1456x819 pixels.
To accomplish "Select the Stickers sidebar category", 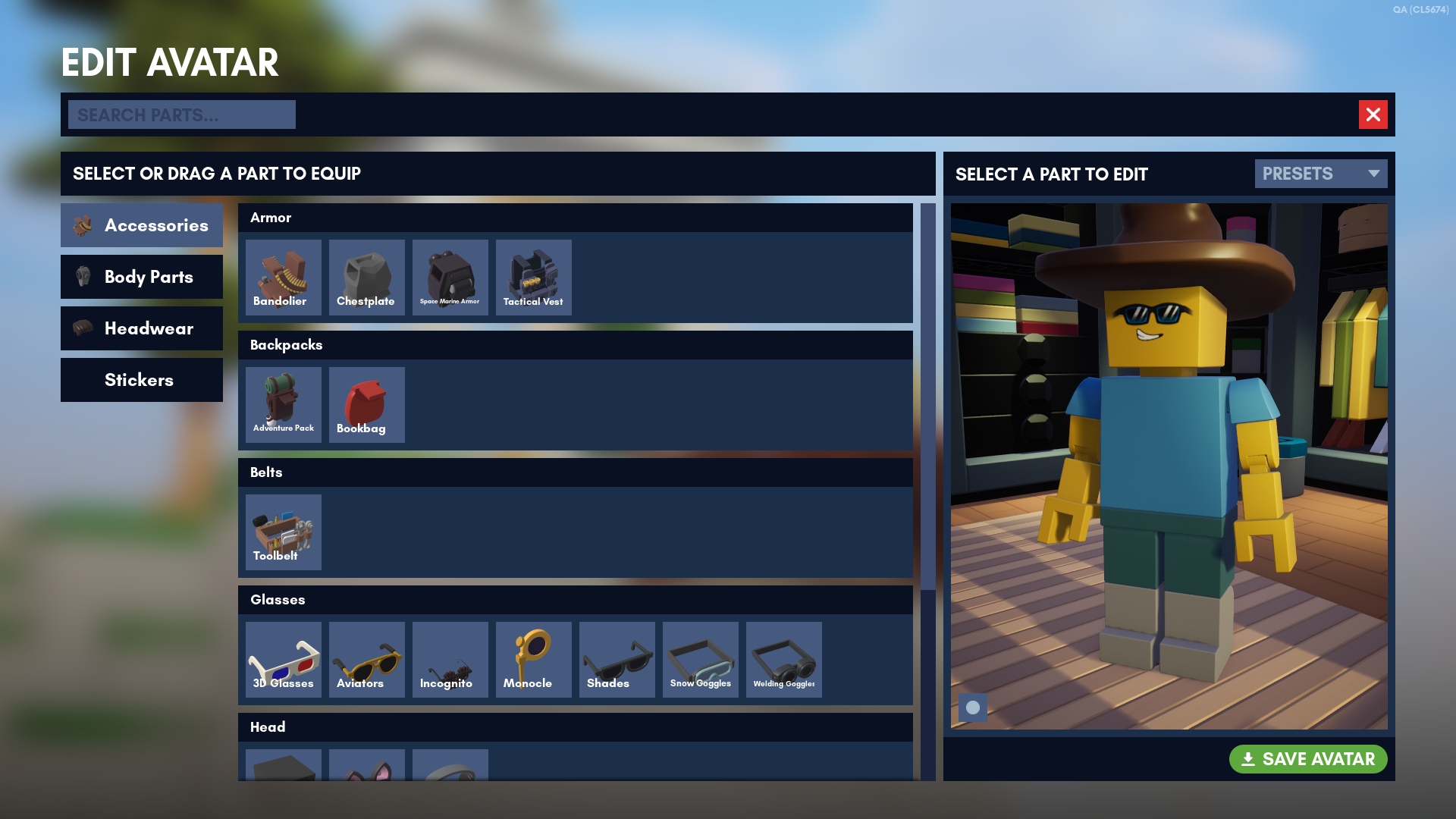I will click(x=141, y=379).
